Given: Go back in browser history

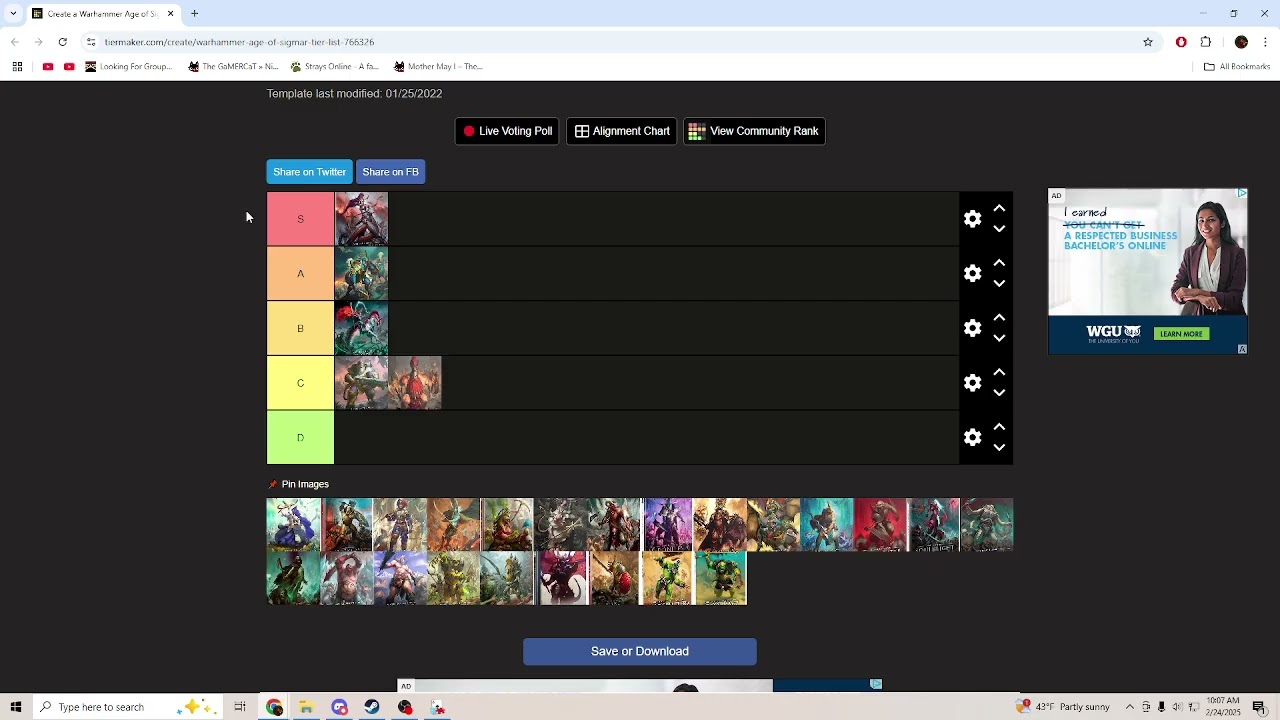Looking at the screenshot, I should [14, 42].
